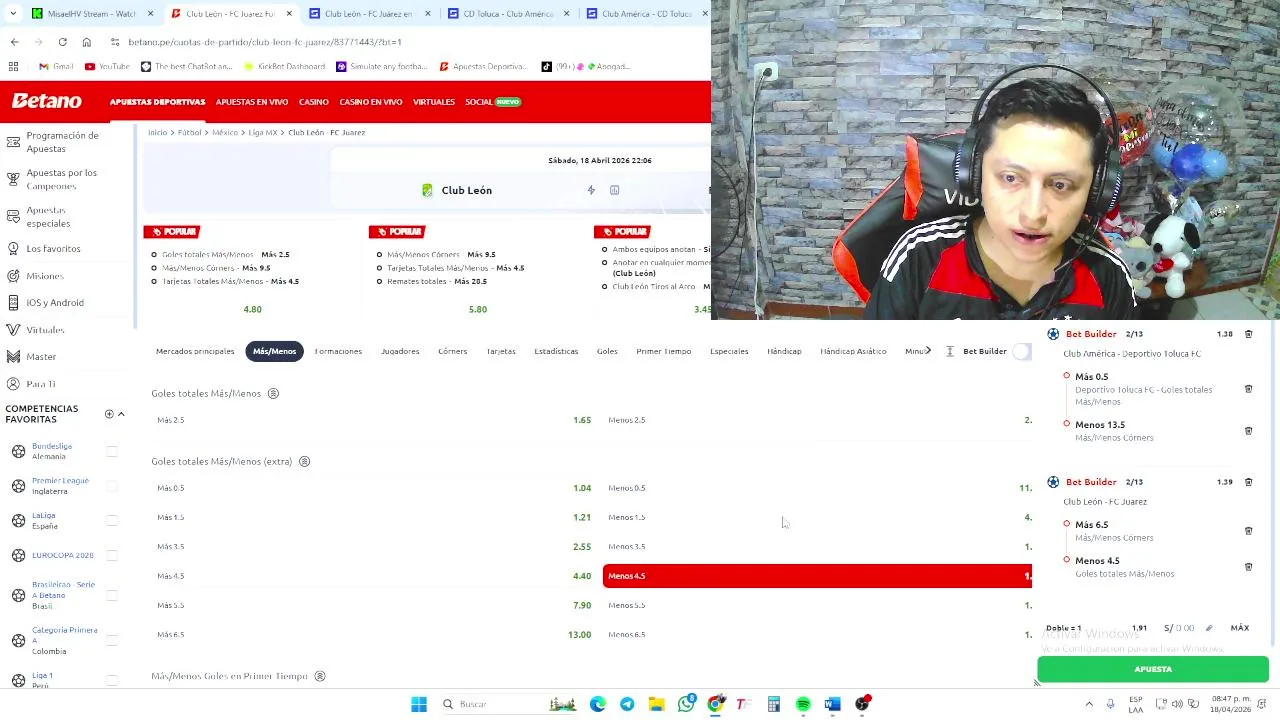Click the pencil edit stake icon
1280x720 pixels.
click(x=1208, y=628)
